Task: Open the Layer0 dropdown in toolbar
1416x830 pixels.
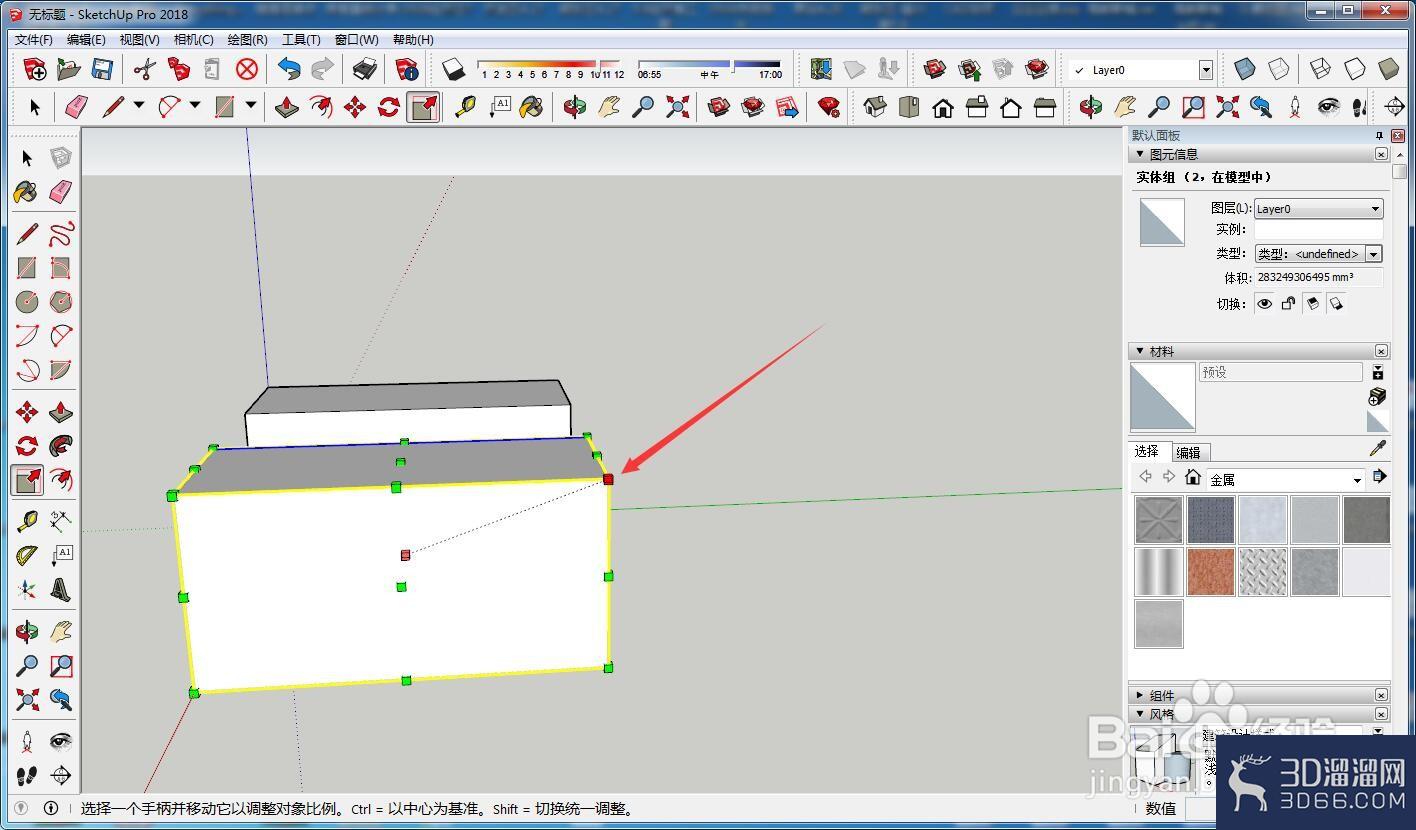Action: point(1205,70)
